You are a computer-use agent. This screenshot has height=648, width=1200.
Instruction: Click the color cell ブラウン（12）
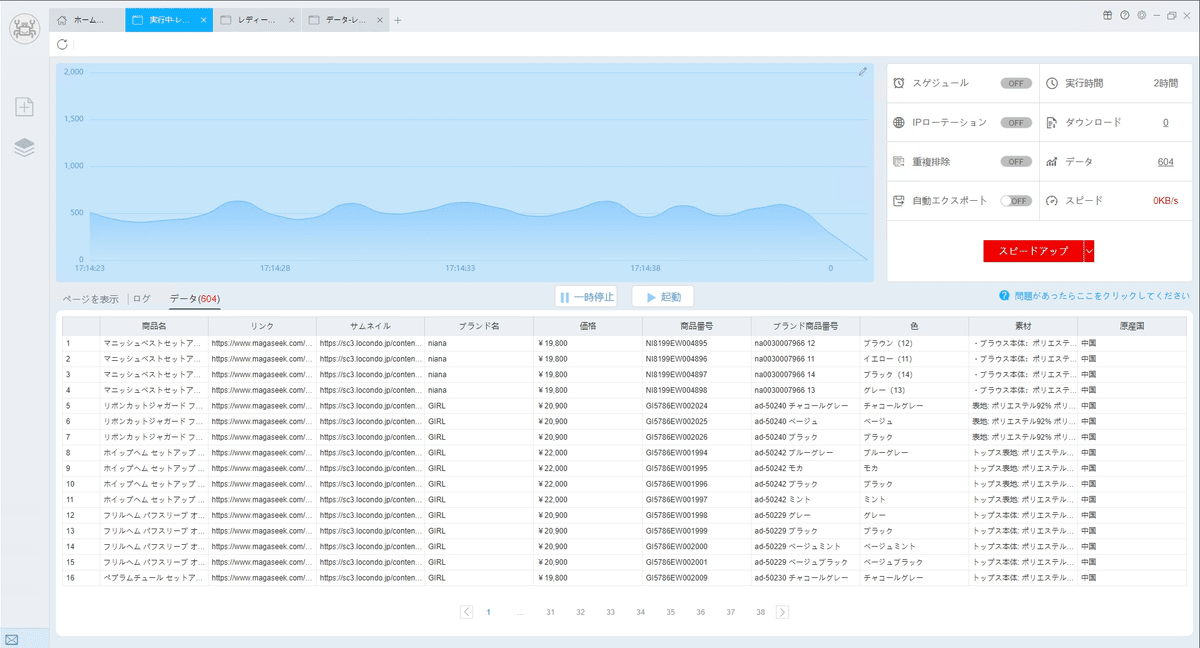point(914,343)
